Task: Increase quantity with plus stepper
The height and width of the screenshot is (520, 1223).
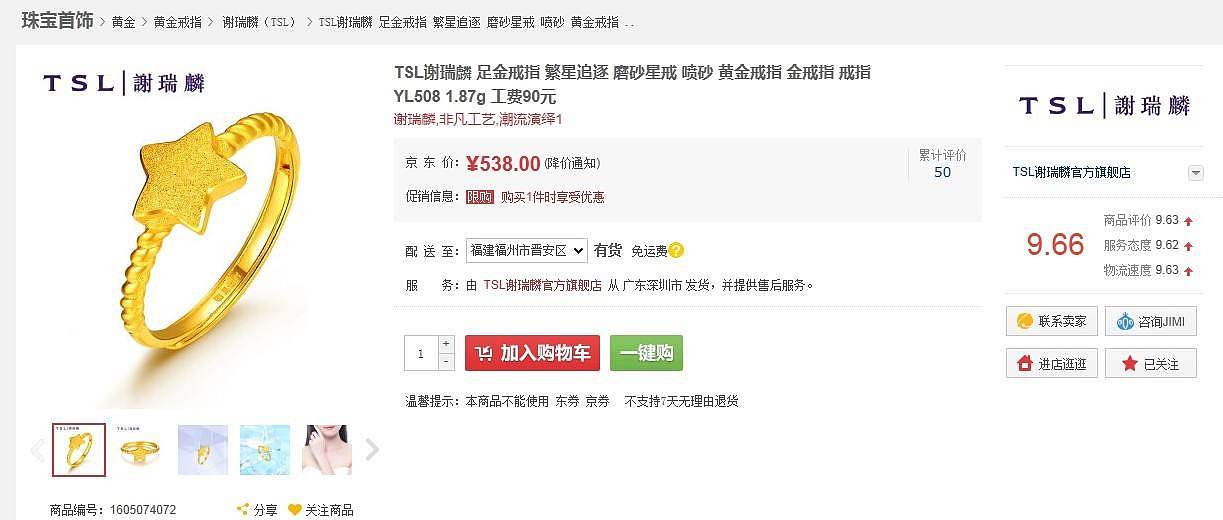Action: pyautogui.click(x=446, y=344)
